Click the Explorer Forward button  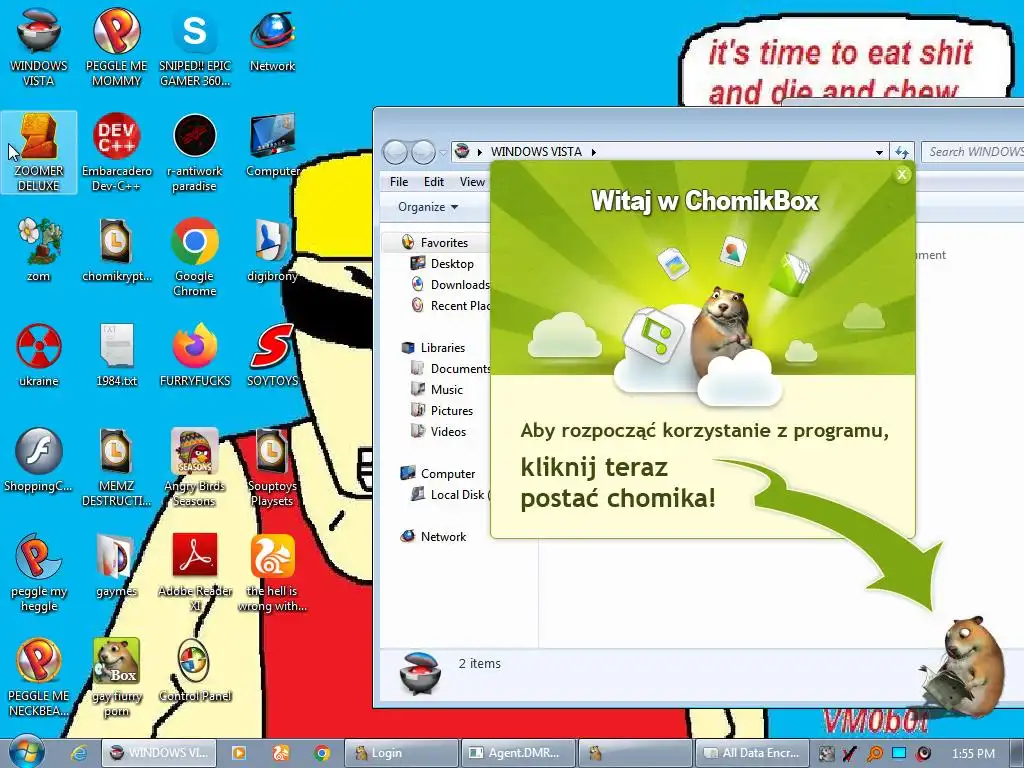[x=423, y=152]
